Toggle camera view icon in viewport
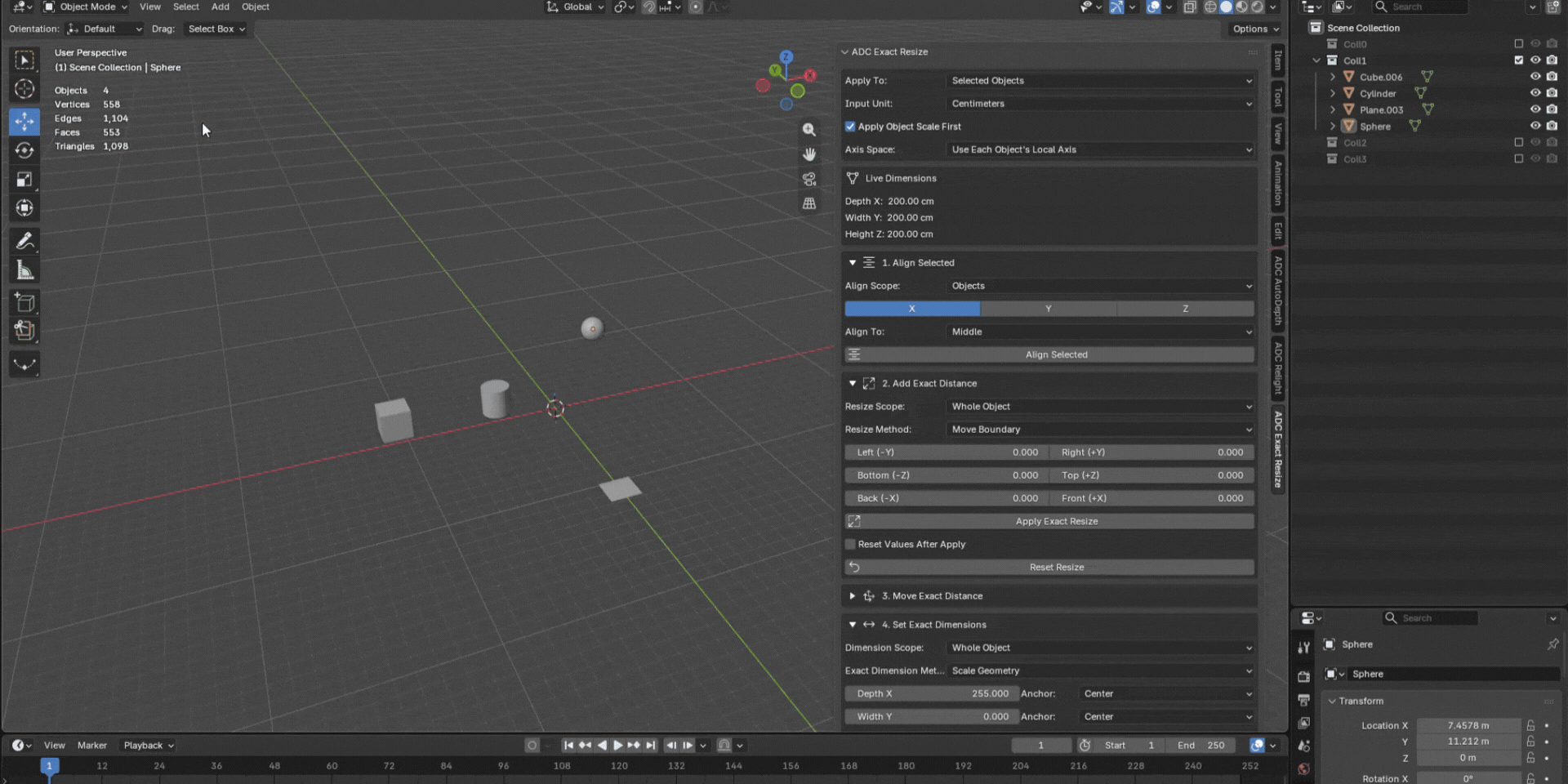 click(x=809, y=179)
